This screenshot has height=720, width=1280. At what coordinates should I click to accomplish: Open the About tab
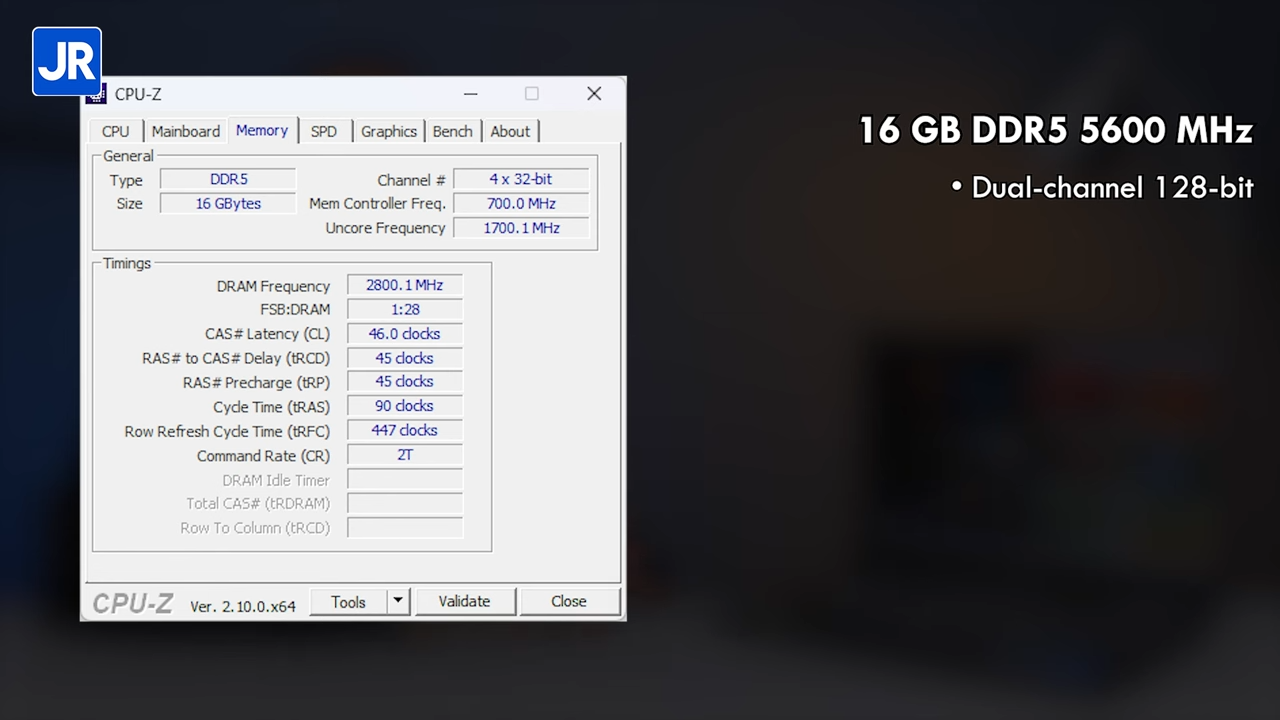[x=510, y=131]
